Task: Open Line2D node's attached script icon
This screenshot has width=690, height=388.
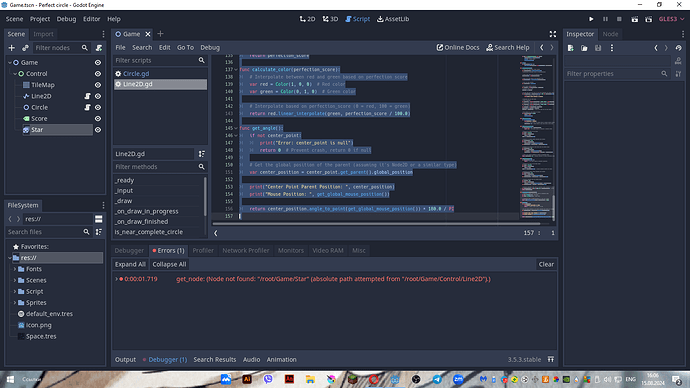Action: tap(87, 96)
